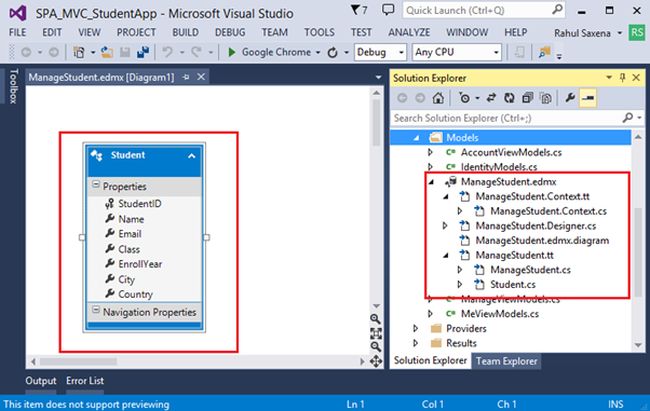Click zoom out icon on diagram
The width and height of the screenshot is (650, 411).
click(376, 347)
